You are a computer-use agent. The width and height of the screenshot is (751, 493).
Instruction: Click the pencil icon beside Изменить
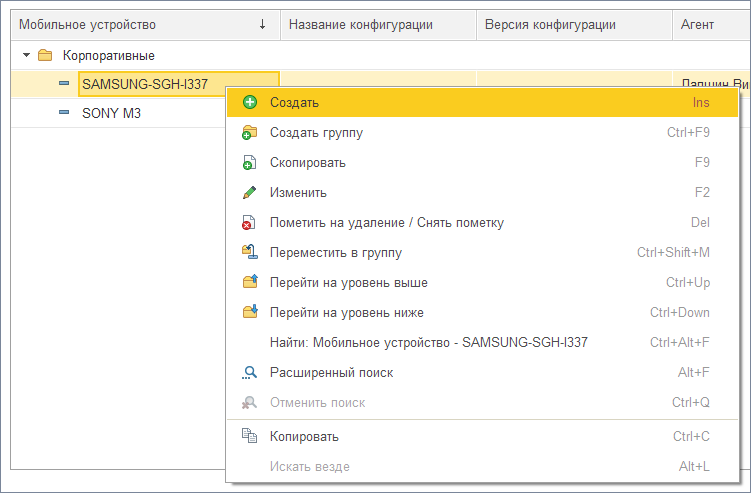tap(250, 193)
